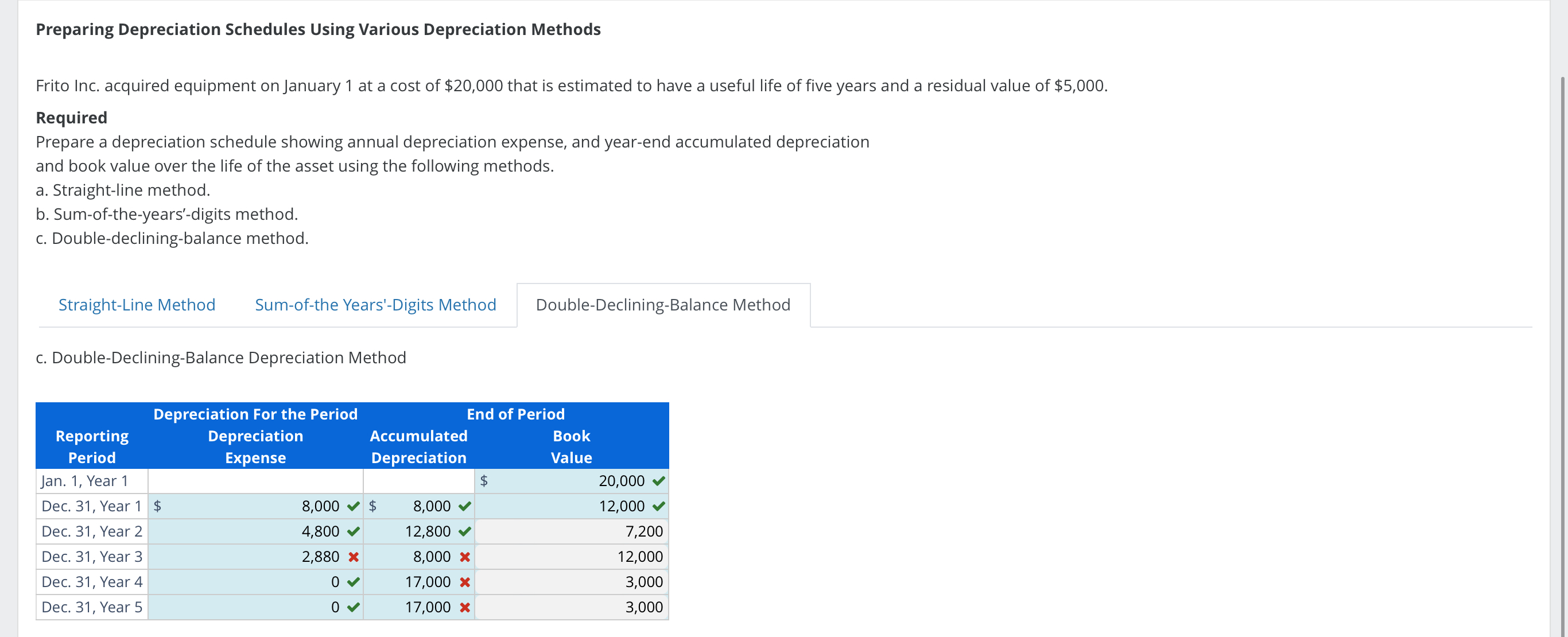
Task: Click the green checkmark beside Year 5 expense 0
Action: pos(353,607)
